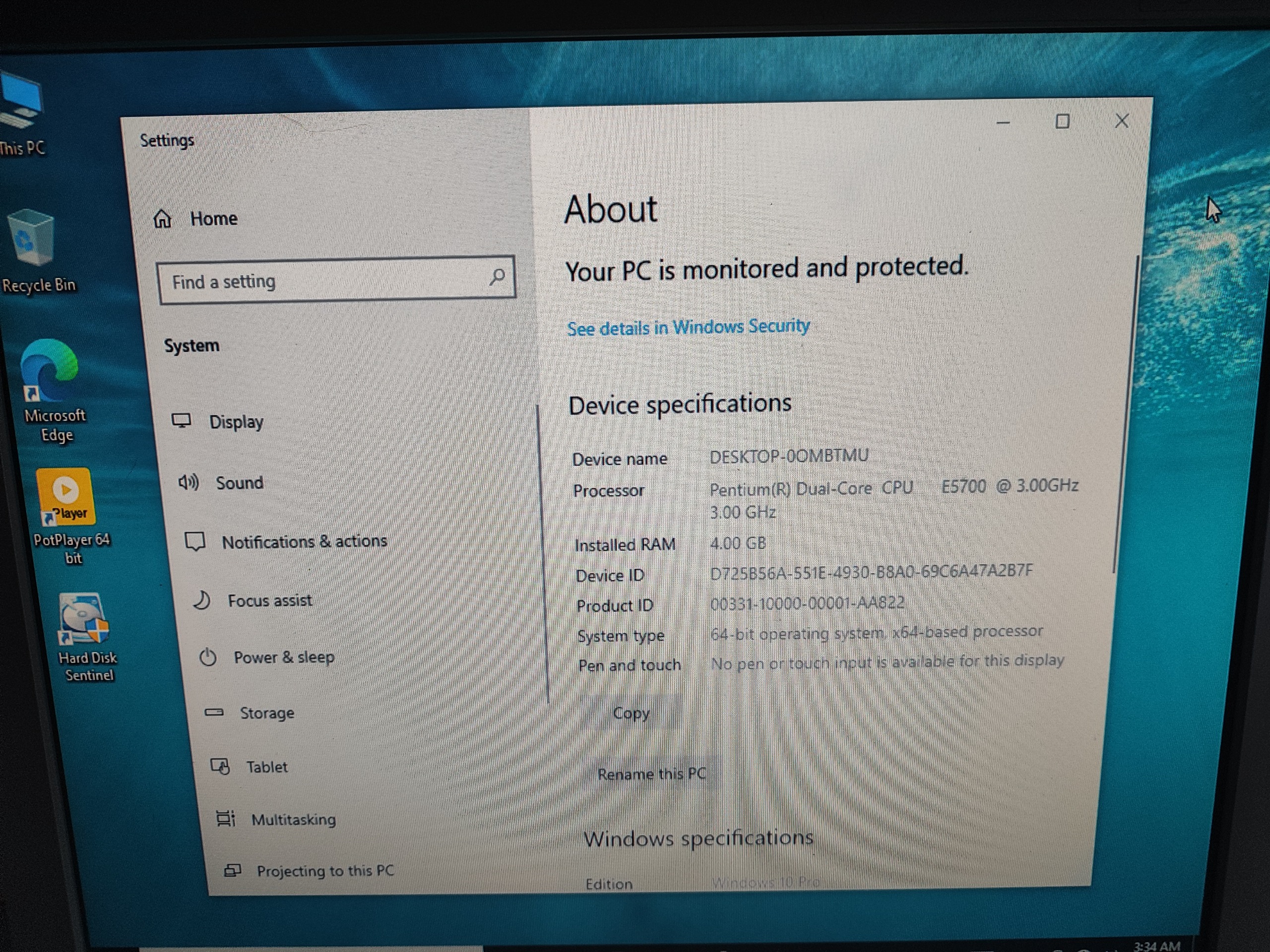Select Power & sleep in the sidebar
Viewport: 1270px width, 952px height.
pos(284,657)
